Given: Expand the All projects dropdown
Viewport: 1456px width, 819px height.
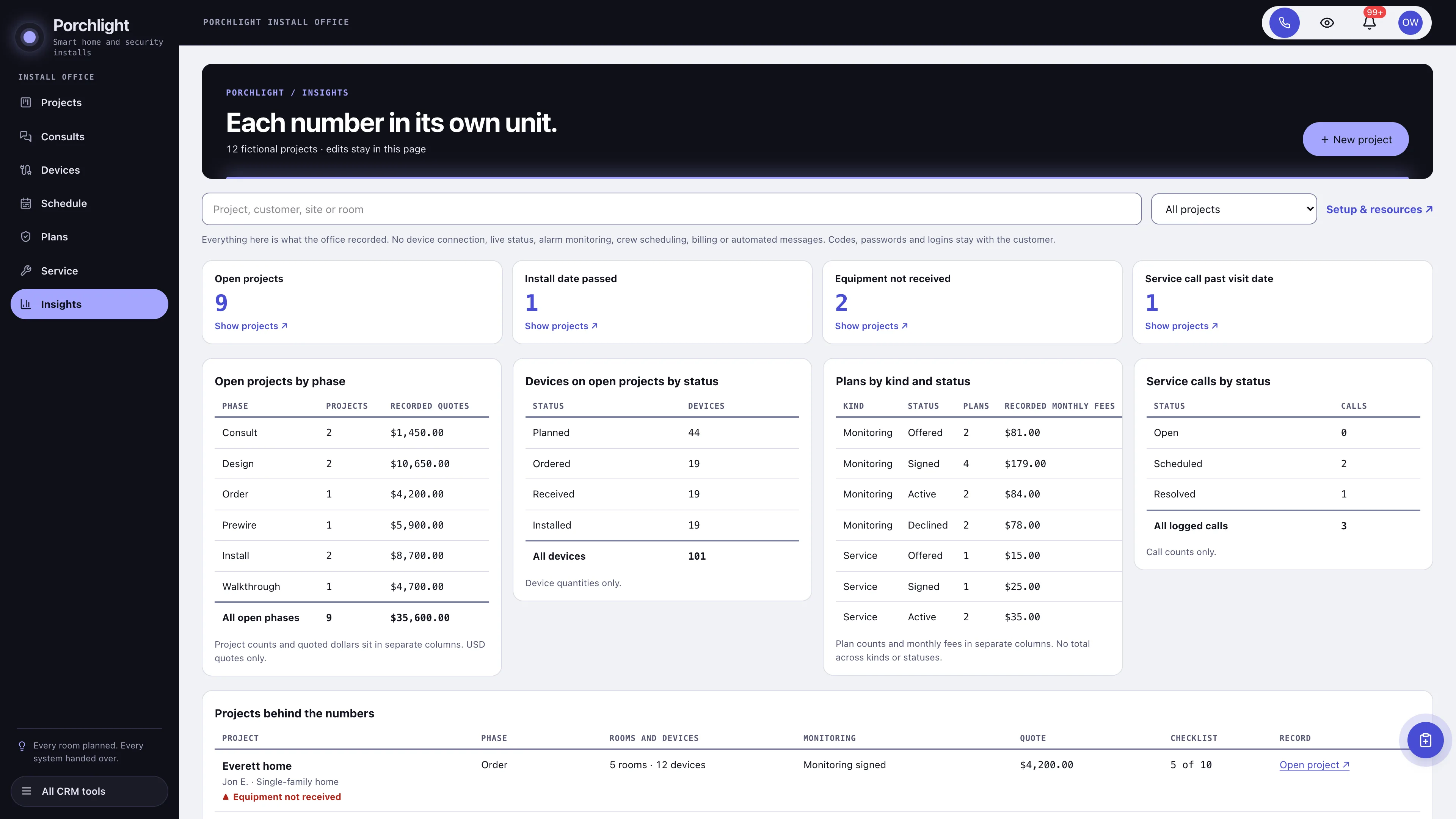Looking at the screenshot, I should pos(1234,209).
